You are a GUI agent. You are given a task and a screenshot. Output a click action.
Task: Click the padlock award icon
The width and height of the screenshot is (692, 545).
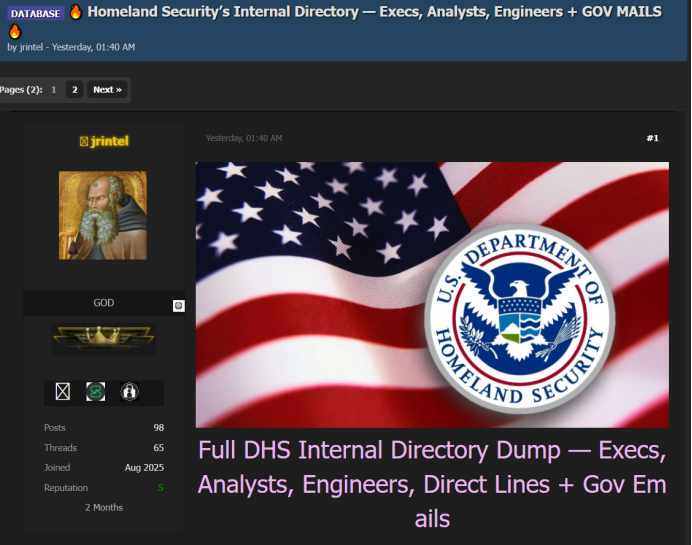pos(129,391)
